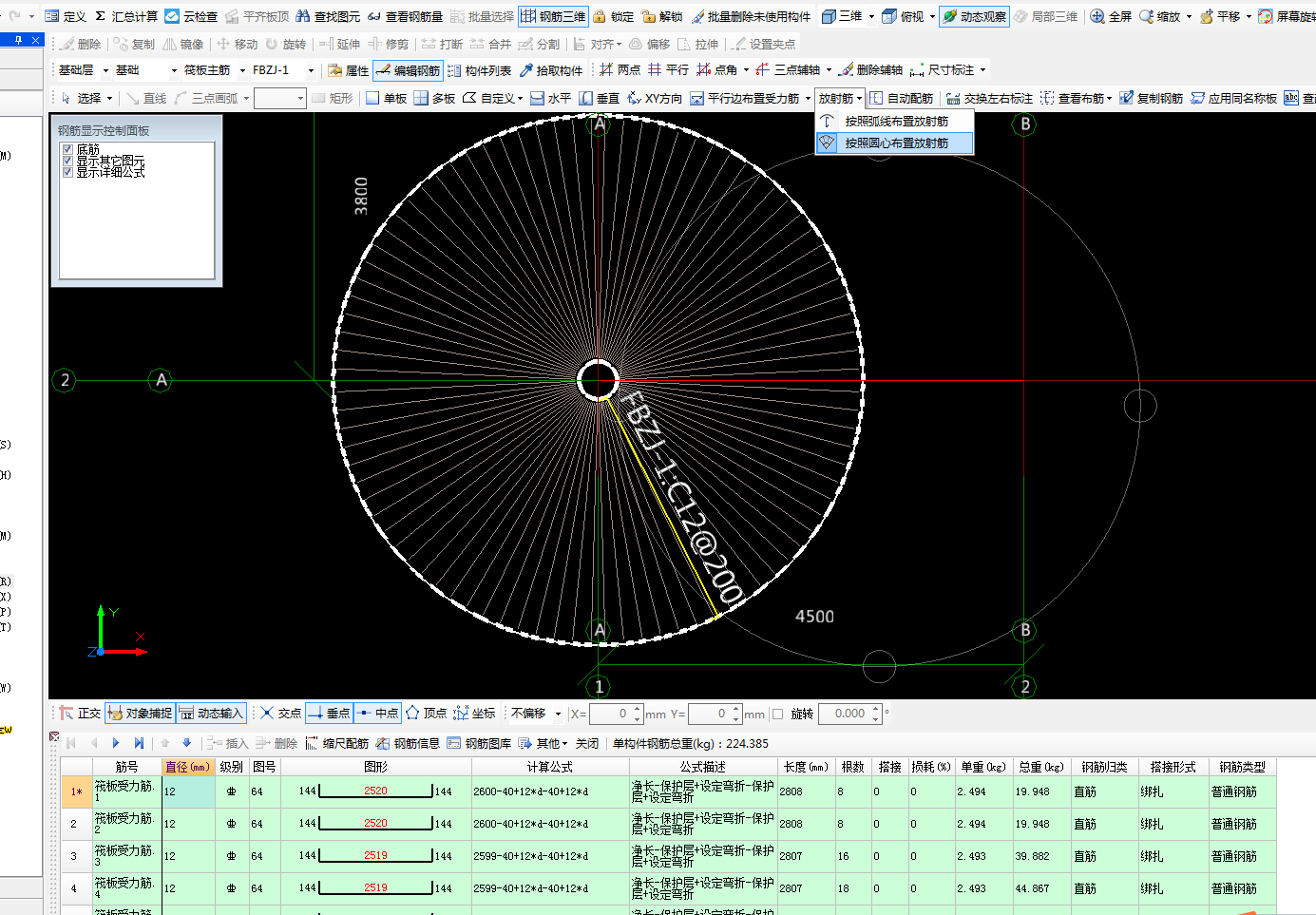Uncheck 显示其它图元 checkbox

click(x=67, y=162)
